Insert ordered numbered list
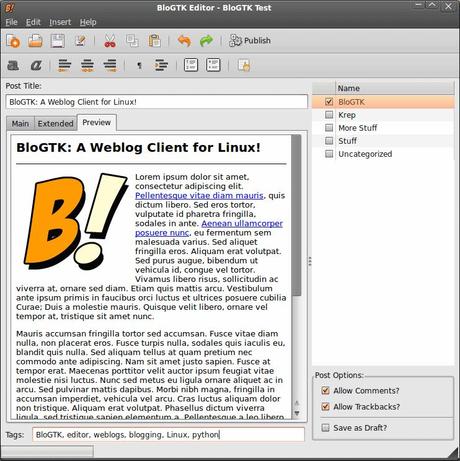Viewport: 460px width, 461px height. (x=191, y=65)
